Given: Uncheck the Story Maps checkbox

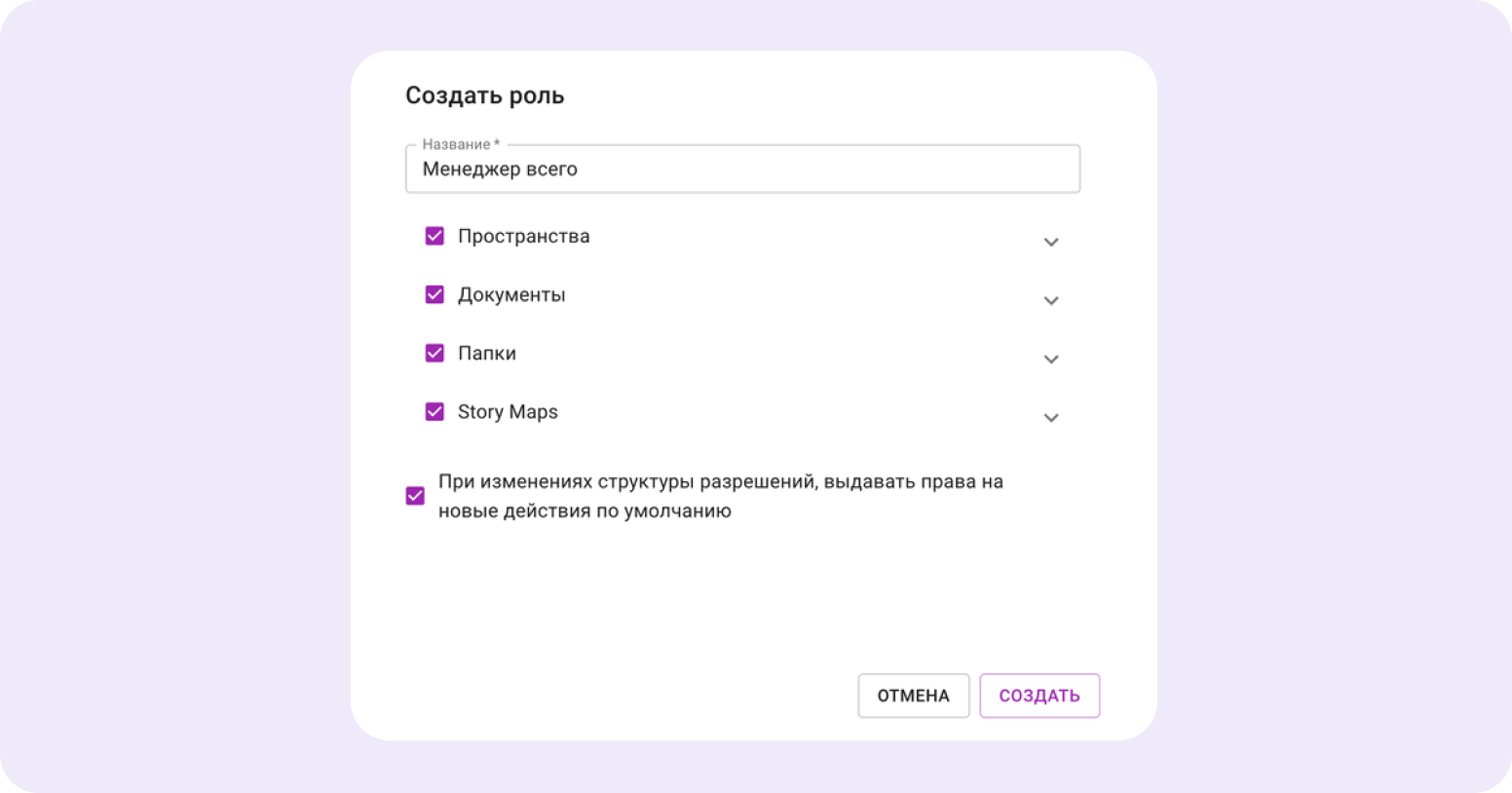Looking at the screenshot, I should 435,411.
